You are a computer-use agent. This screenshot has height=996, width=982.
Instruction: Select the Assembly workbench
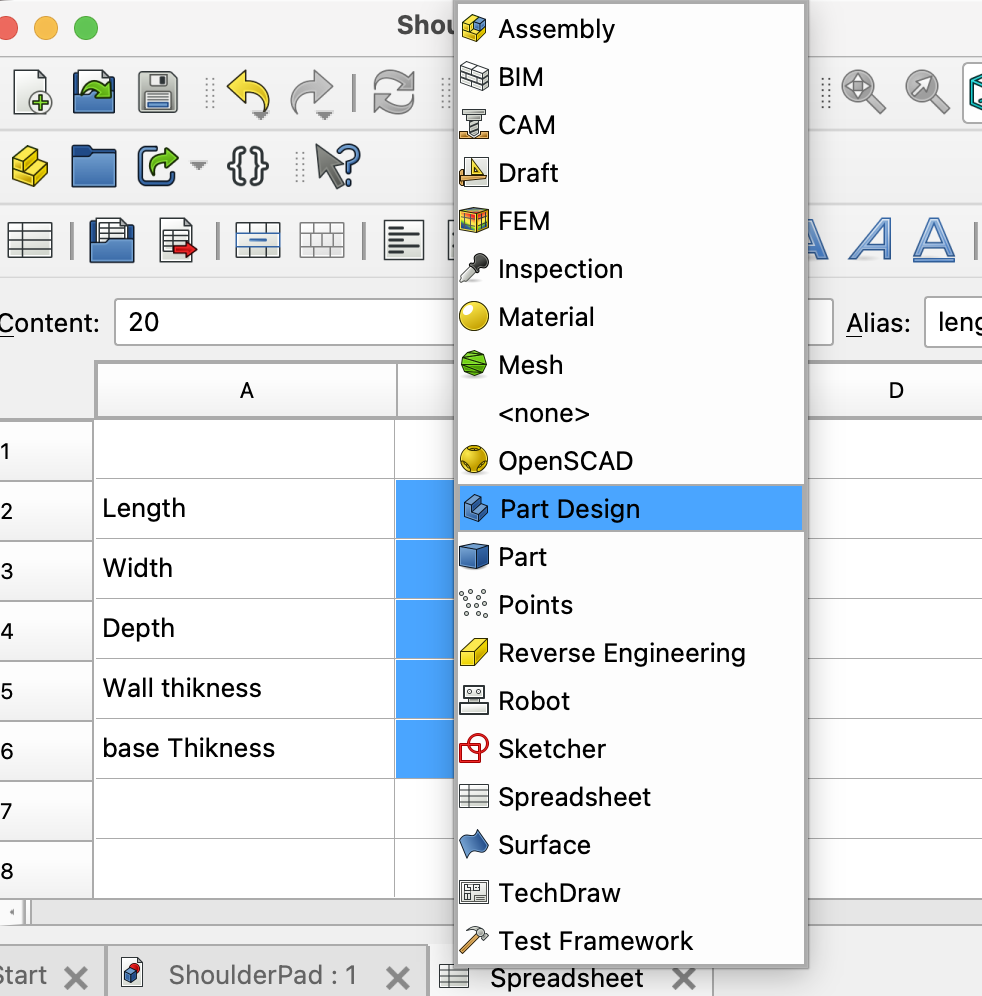coord(631,29)
